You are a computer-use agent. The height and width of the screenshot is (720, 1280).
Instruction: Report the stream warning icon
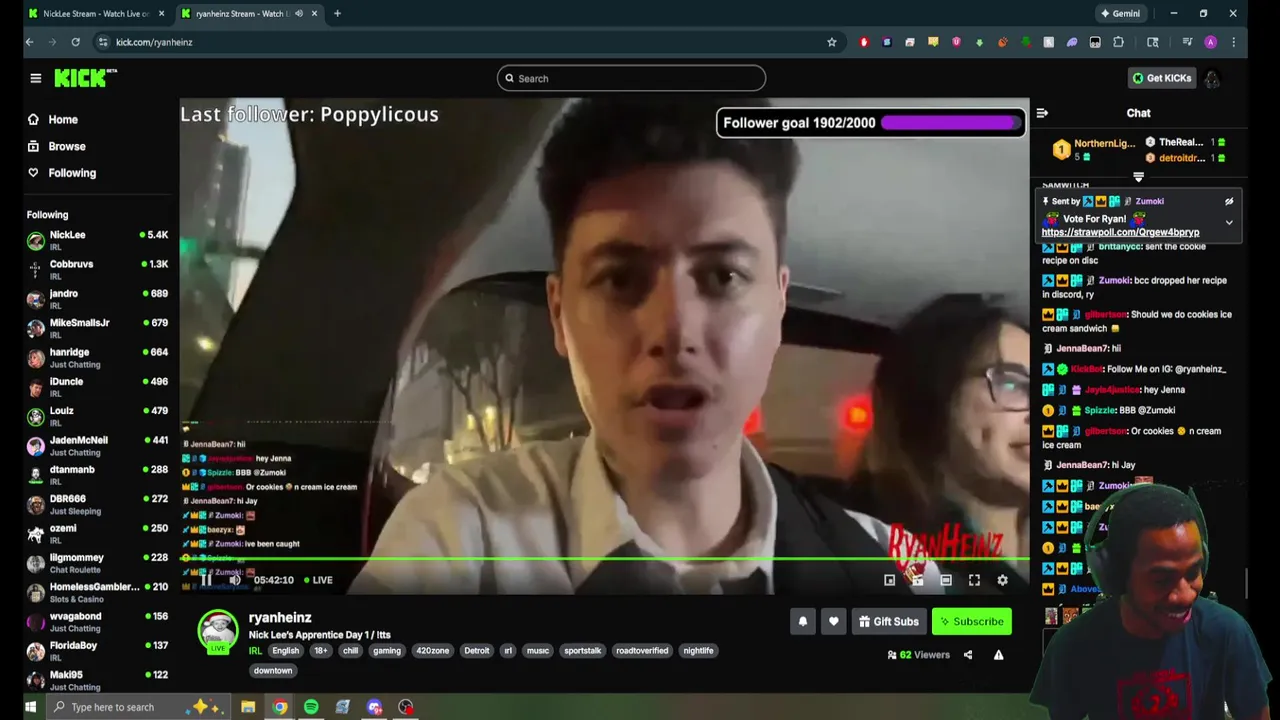998,655
